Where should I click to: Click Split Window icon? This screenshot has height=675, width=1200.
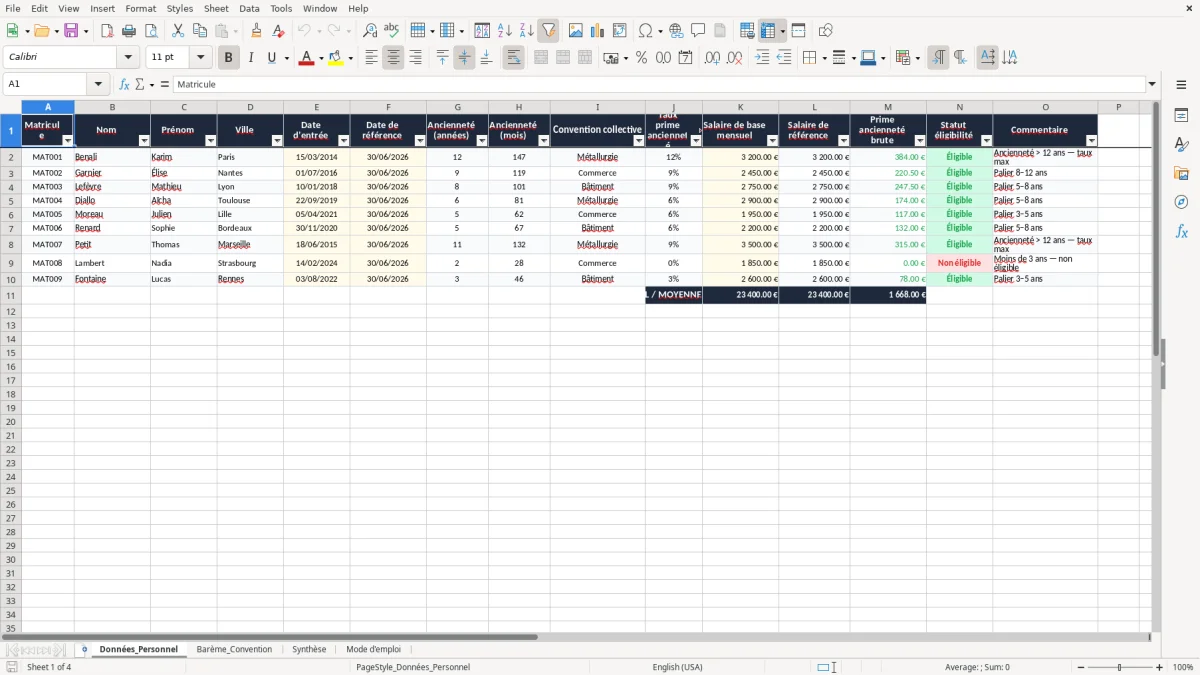click(x=798, y=31)
